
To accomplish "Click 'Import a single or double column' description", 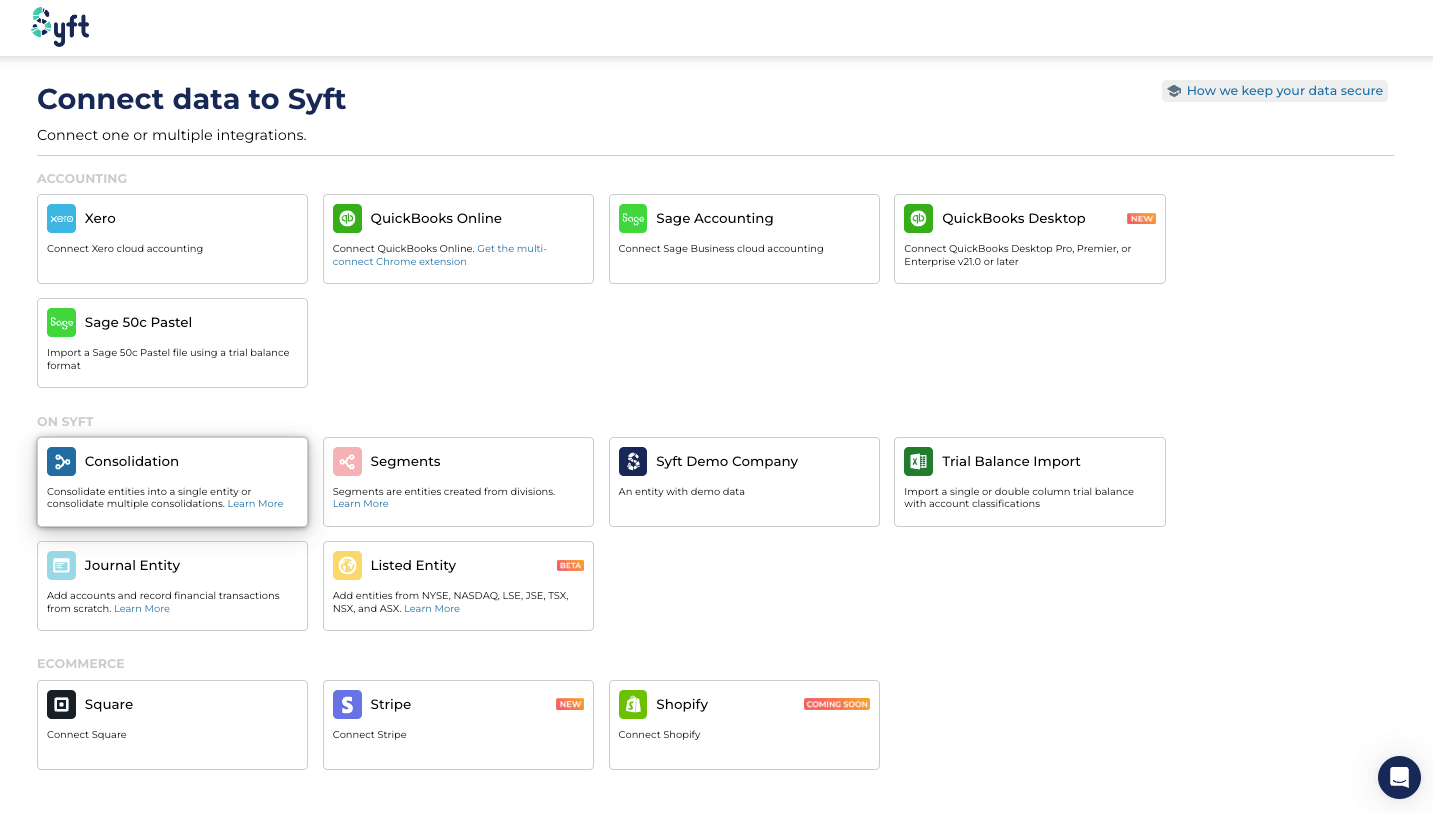I will pos(1019,498).
